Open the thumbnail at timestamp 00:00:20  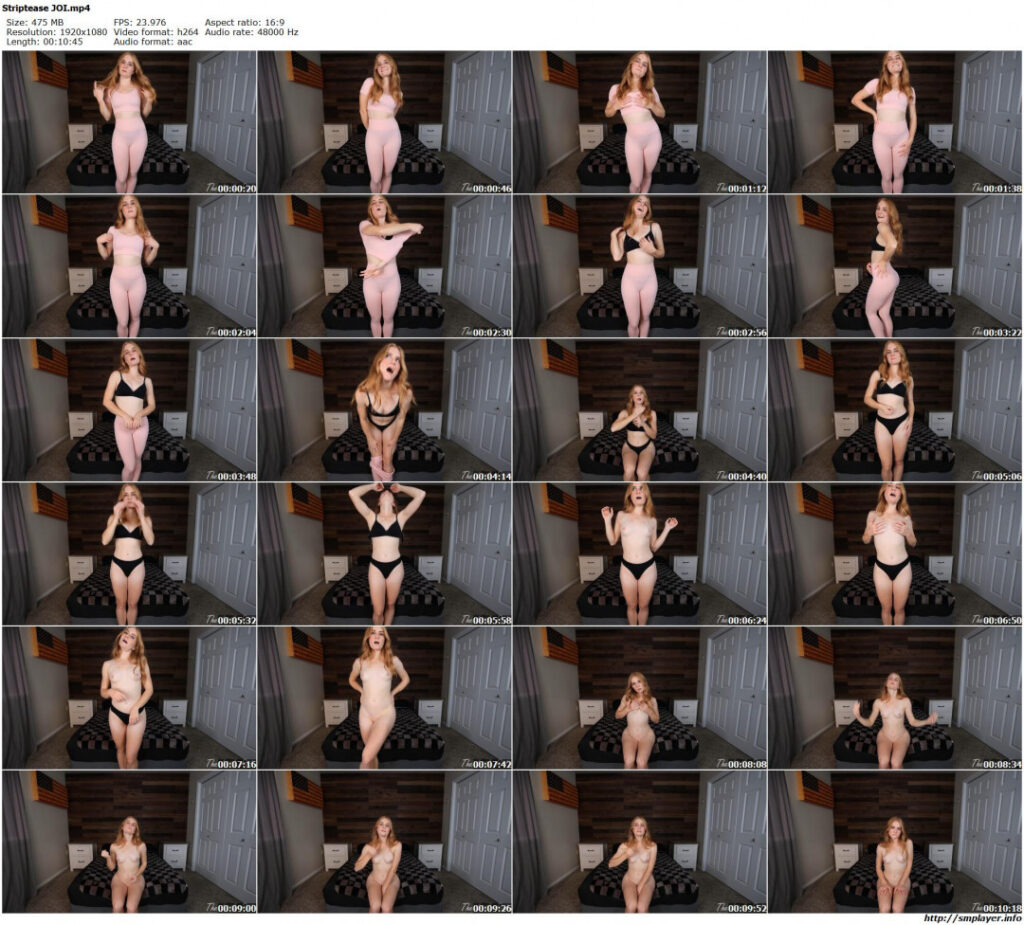130,117
